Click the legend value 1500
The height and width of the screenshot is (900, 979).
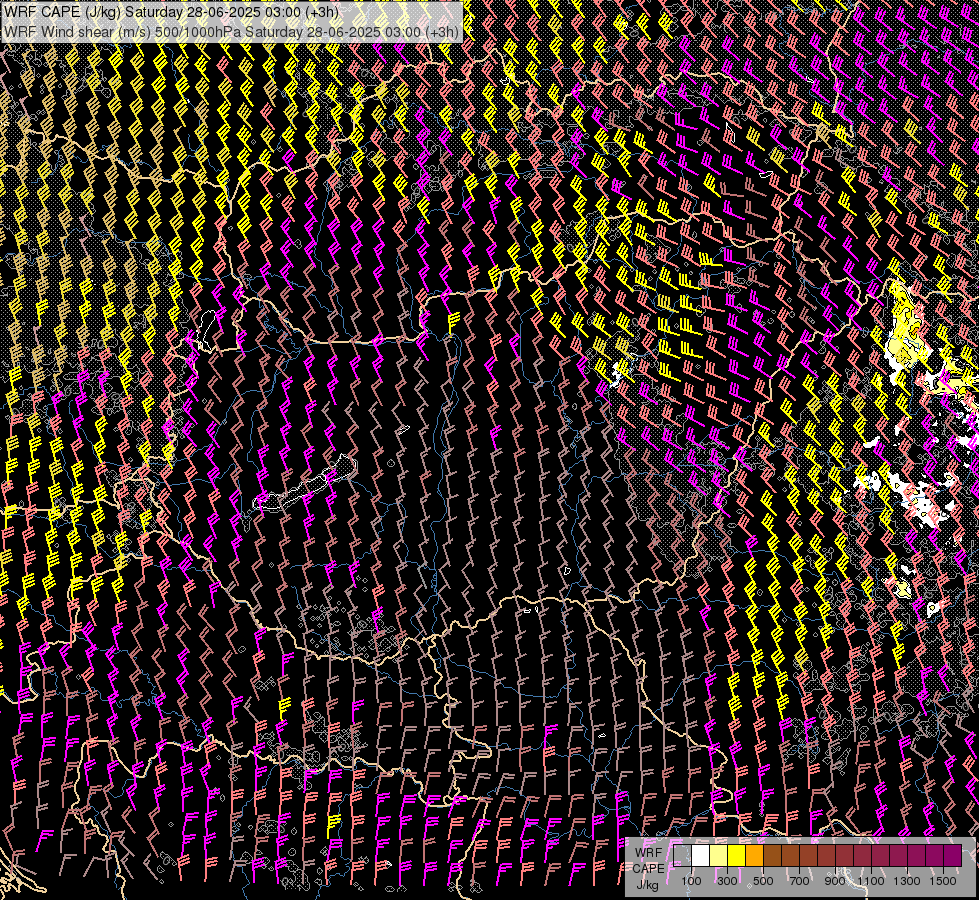(x=943, y=881)
